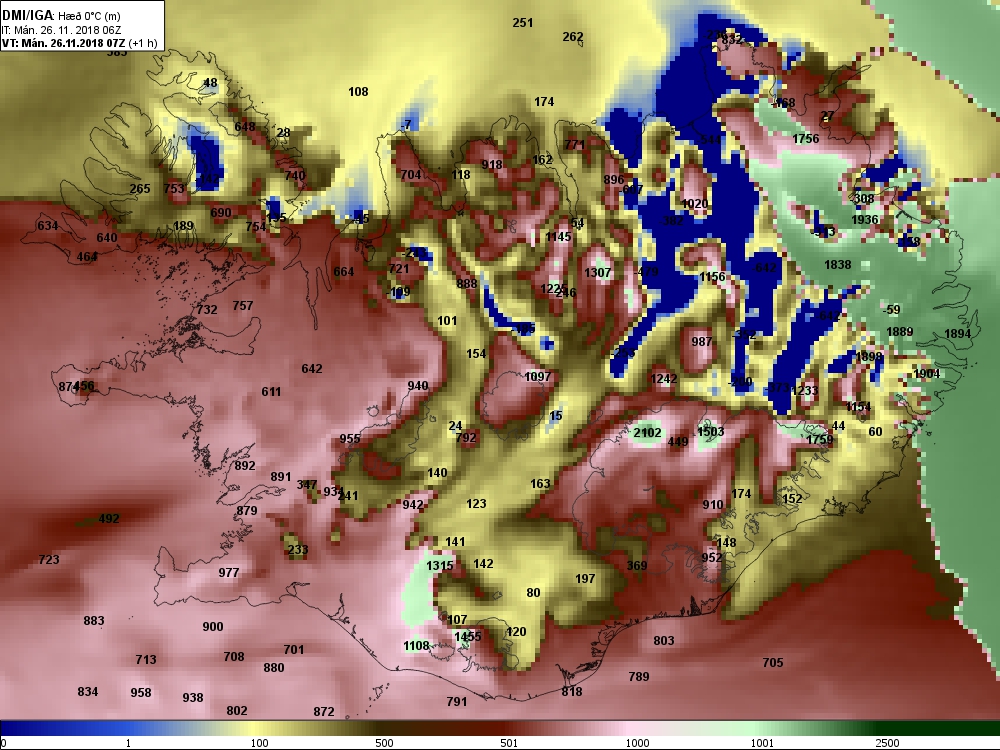Screen dimensions: 1000x750
Task: Select the map value 108
Action: 358,92
